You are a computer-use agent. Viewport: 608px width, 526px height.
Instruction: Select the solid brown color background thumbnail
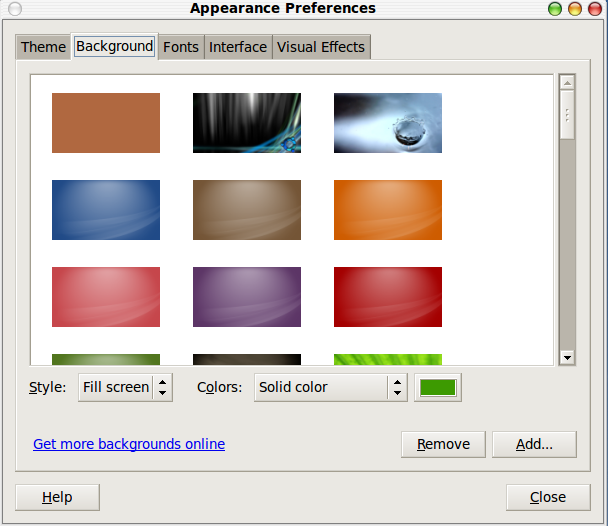click(106, 123)
